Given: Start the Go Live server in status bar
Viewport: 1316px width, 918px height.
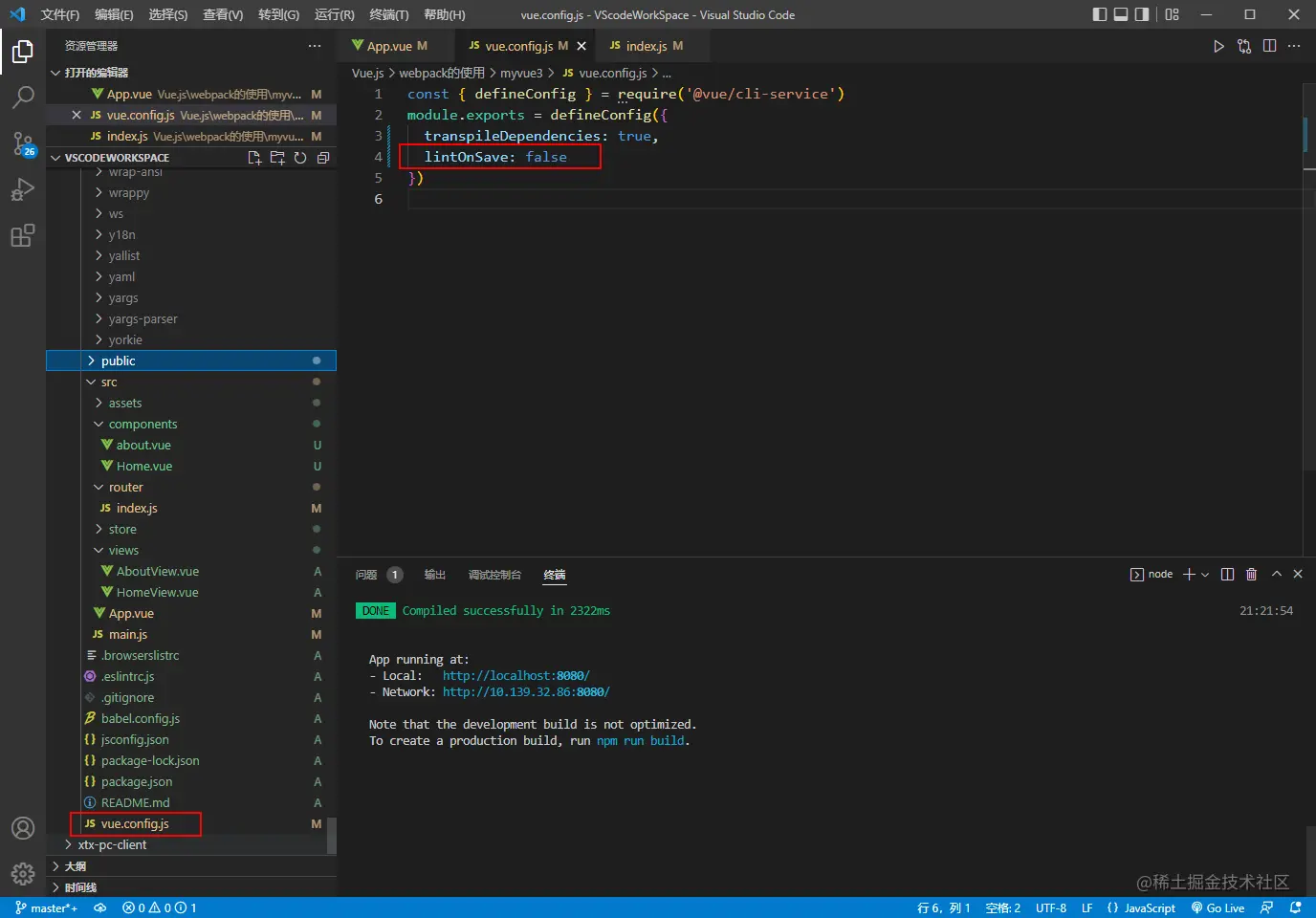Looking at the screenshot, I should pyautogui.click(x=1217, y=907).
